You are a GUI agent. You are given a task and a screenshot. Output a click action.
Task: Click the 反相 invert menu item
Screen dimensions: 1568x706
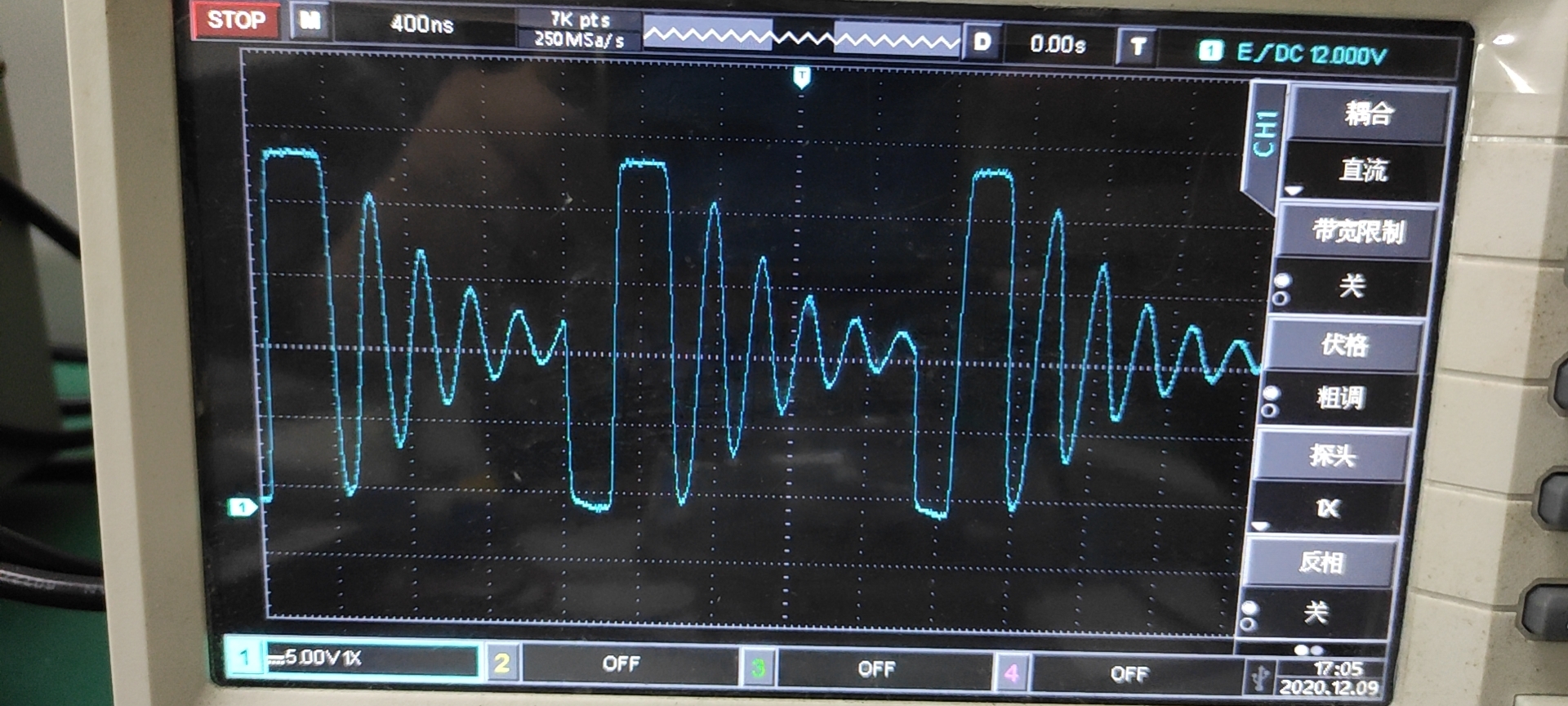click(x=1321, y=562)
